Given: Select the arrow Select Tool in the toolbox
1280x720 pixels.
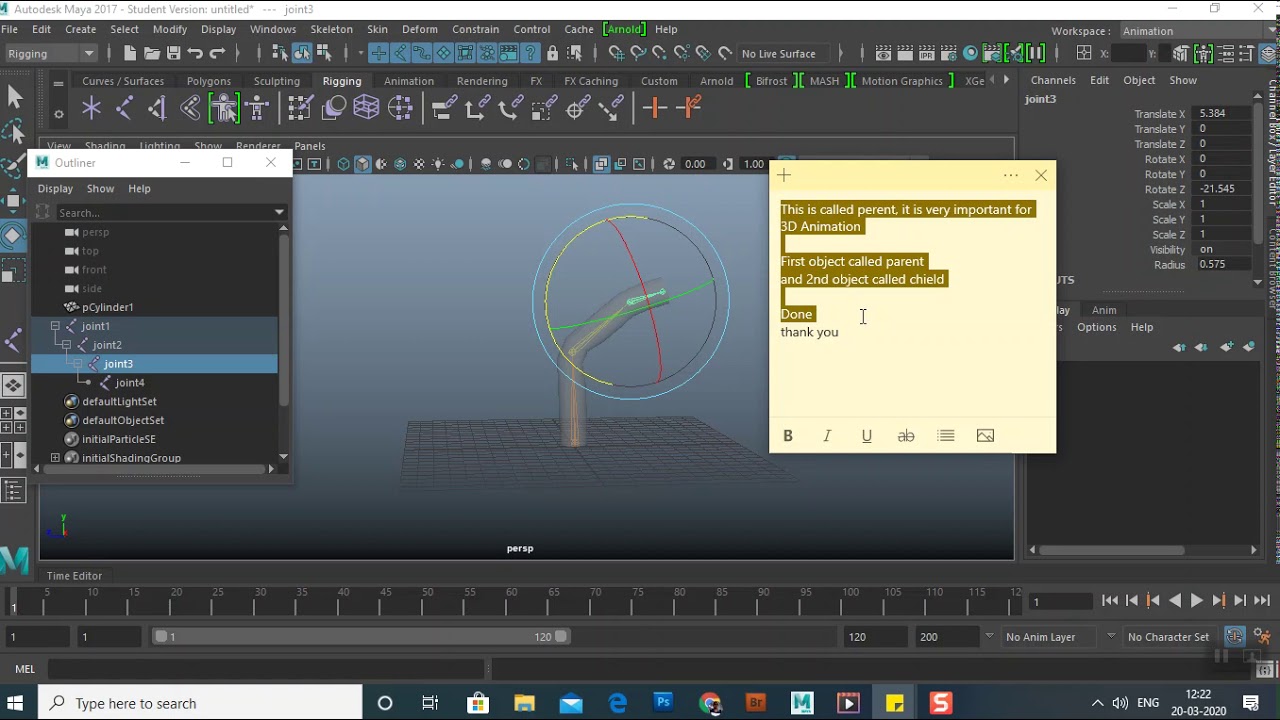Looking at the screenshot, I should coord(14,96).
